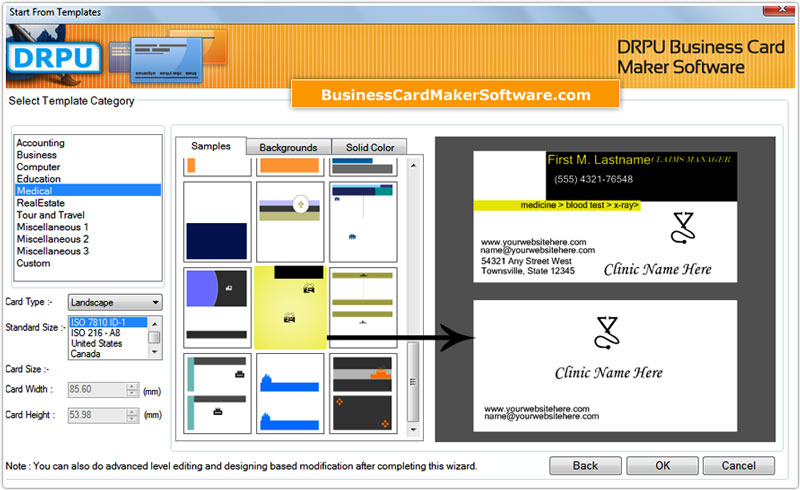Choose the navy blue block template thumbnail
The height and width of the screenshot is (490, 800).
(x=217, y=221)
